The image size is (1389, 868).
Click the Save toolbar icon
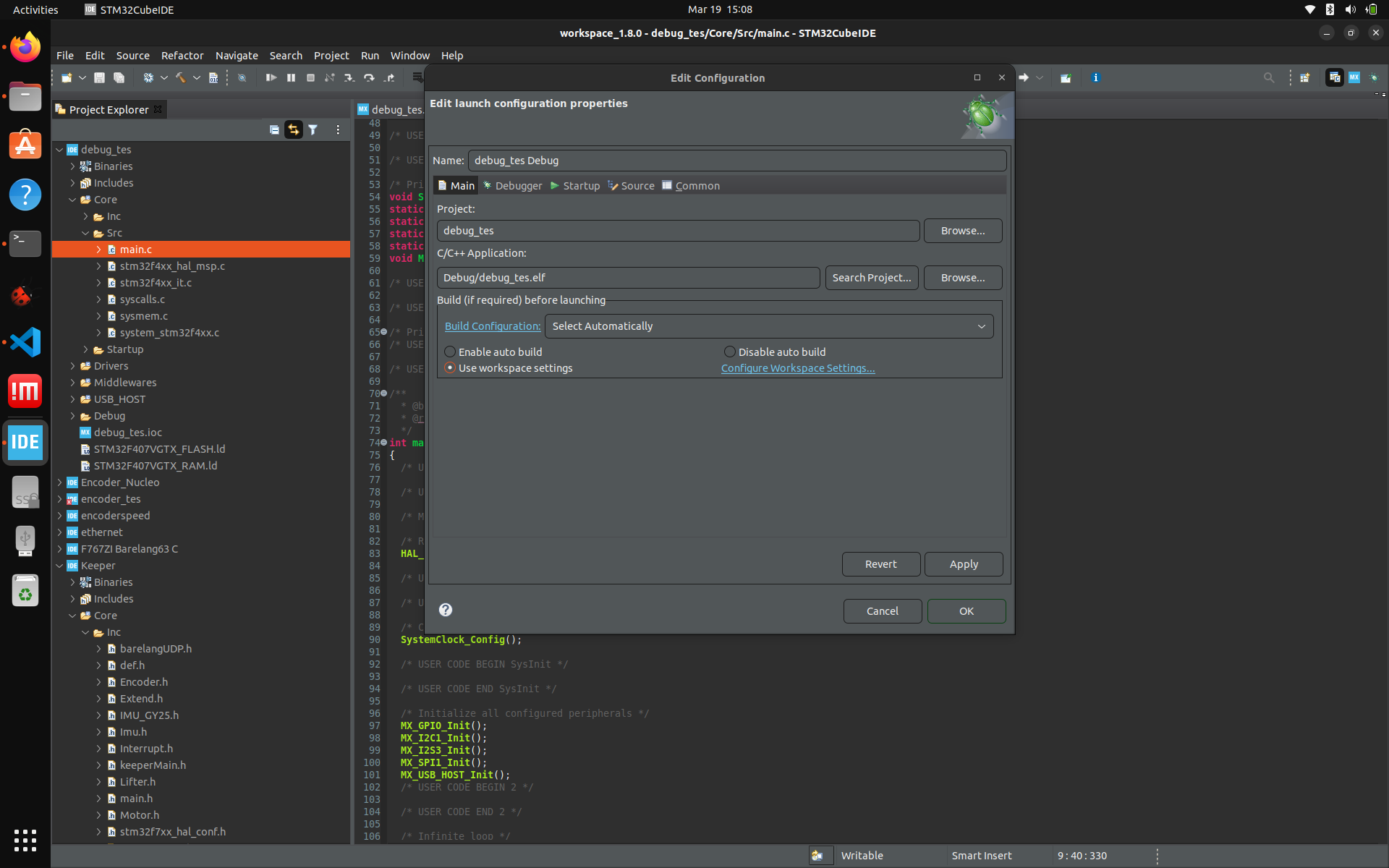click(100, 77)
